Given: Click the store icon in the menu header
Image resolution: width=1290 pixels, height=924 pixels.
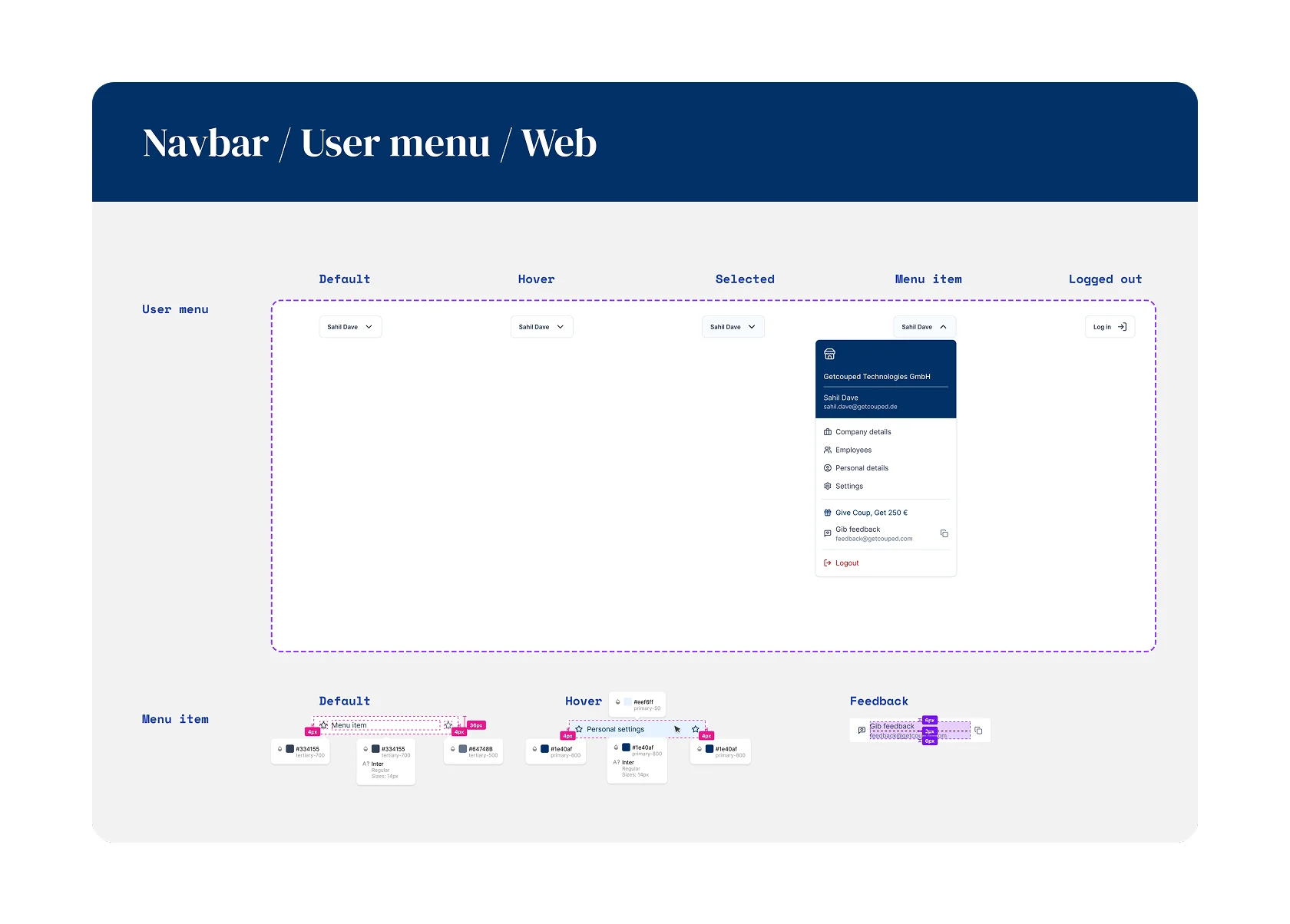Looking at the screenshot, I should (829, 354).
